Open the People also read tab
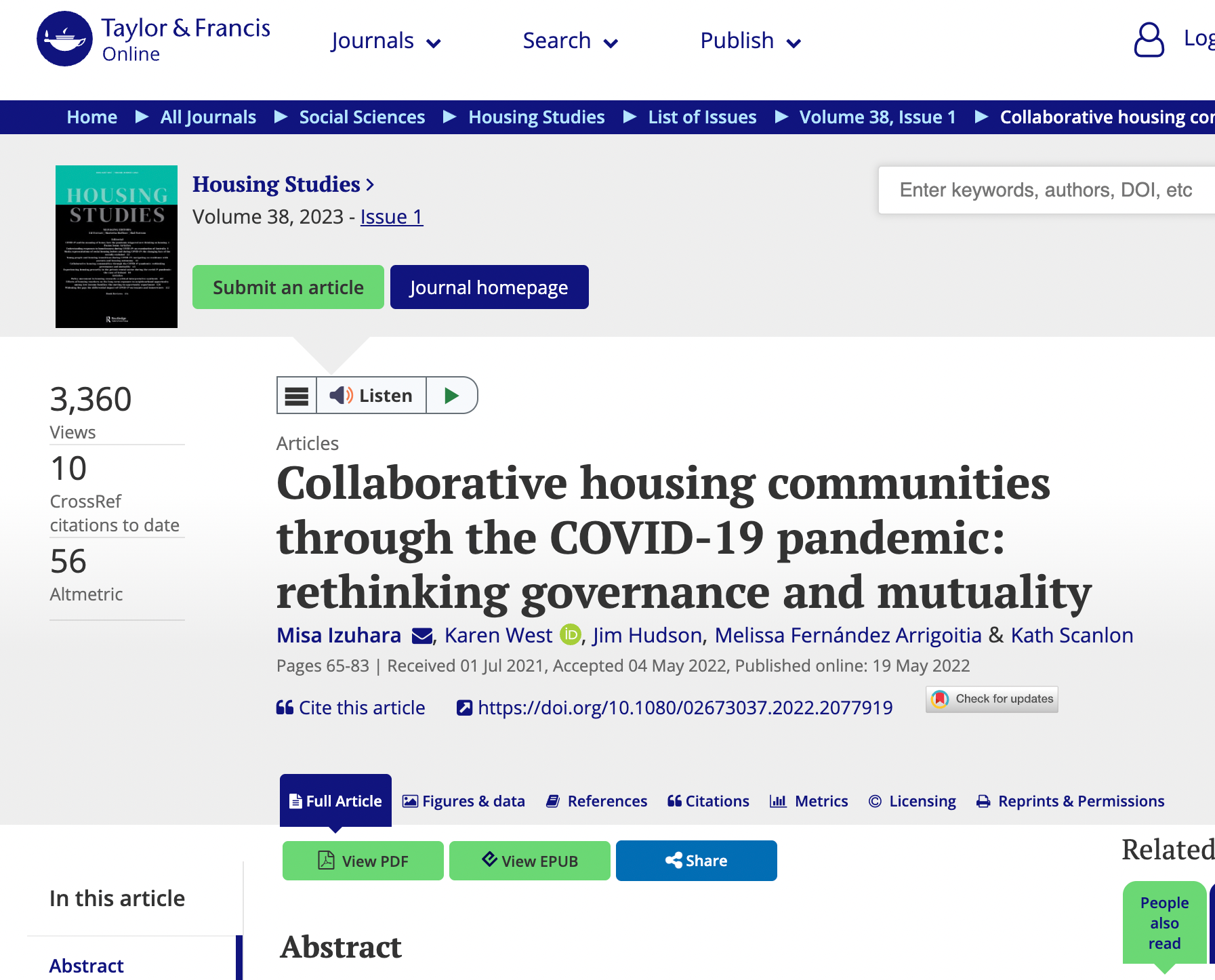Image resolution: width=1215 pixels, height=980 pixels. [1164, 923]
